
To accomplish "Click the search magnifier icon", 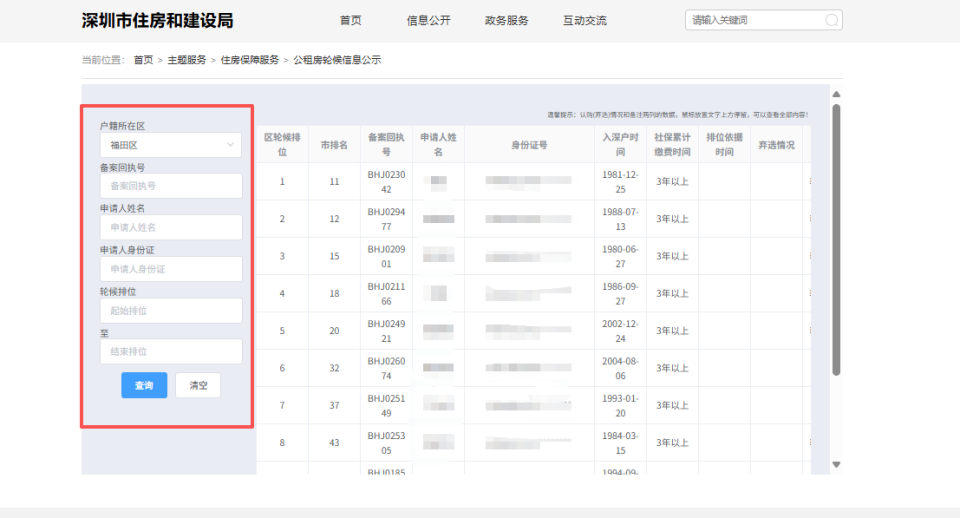I will (831, 20).
